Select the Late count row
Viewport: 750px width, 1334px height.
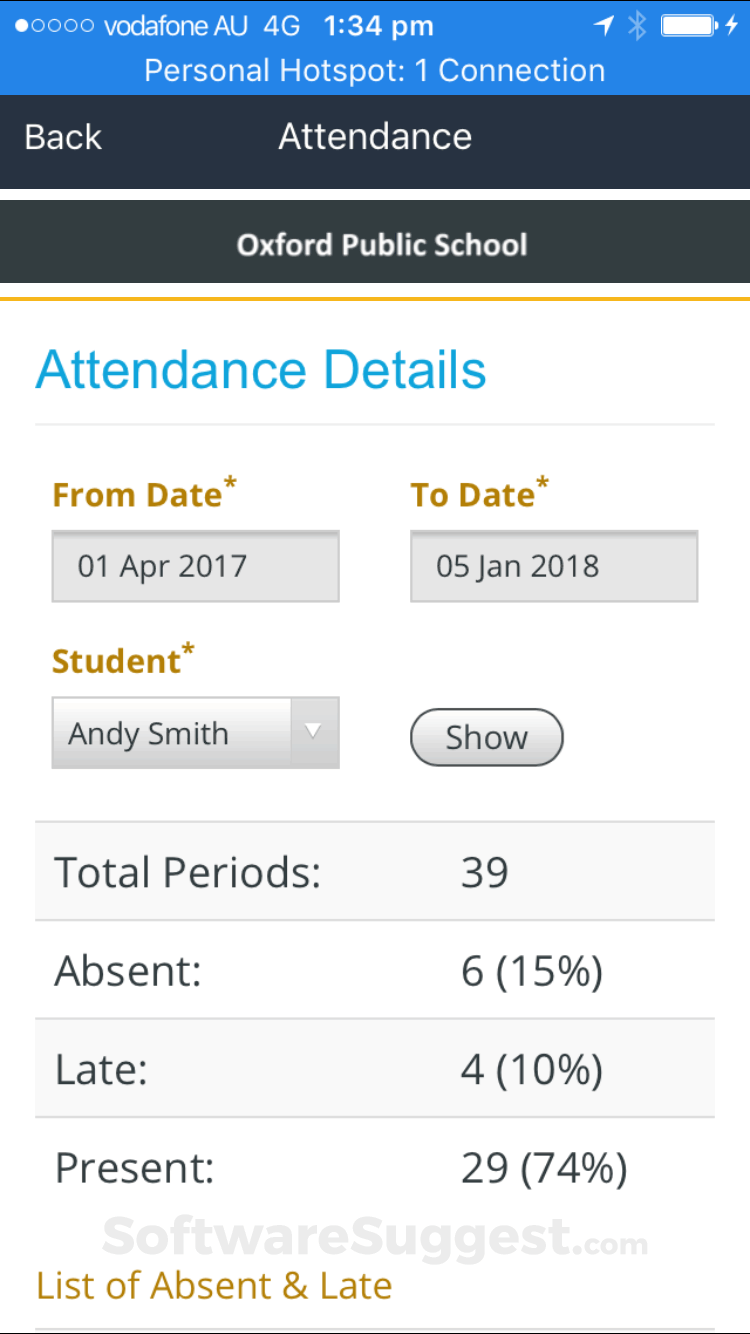click(x=374, y=1068)
